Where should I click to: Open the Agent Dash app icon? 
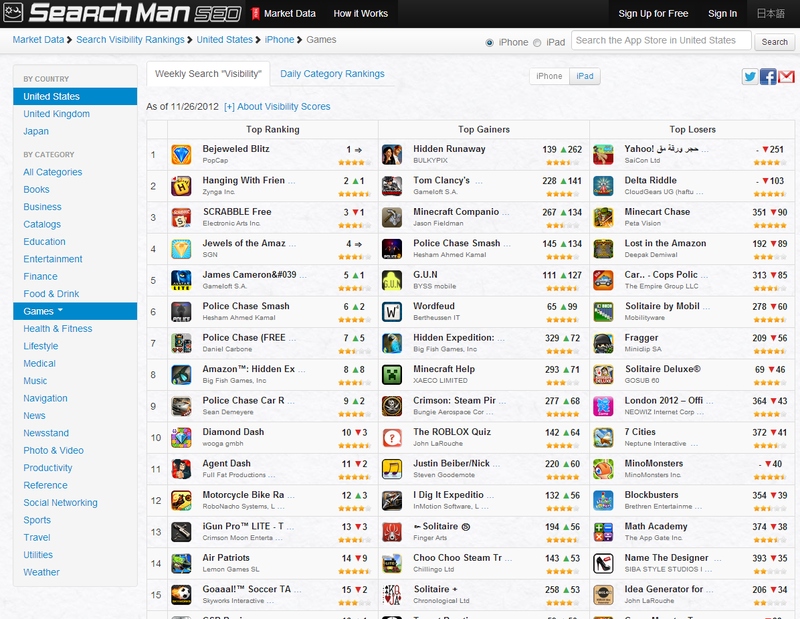(x=181, y=469)
